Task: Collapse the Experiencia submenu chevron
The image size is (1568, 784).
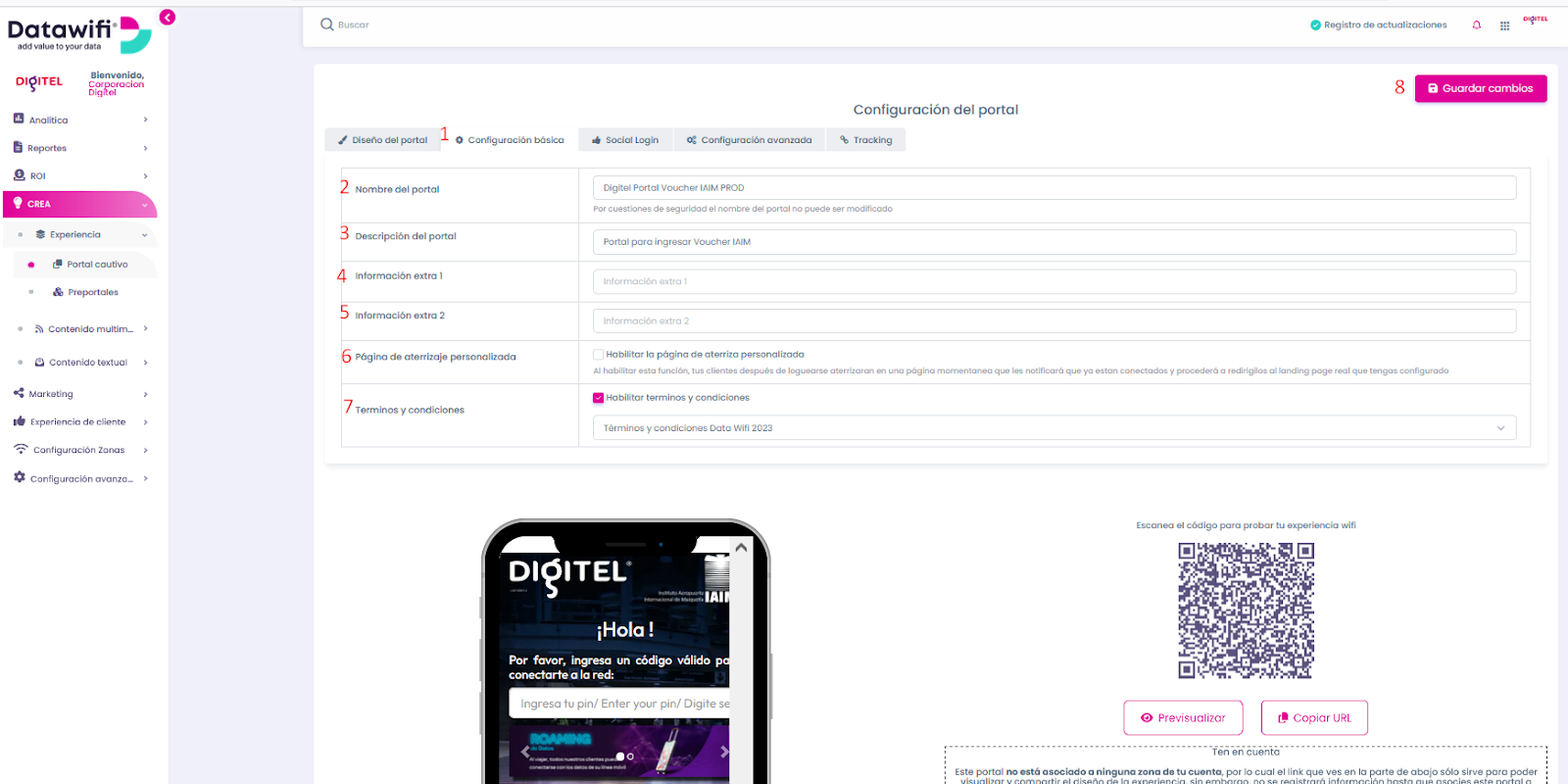Action: 145,235
